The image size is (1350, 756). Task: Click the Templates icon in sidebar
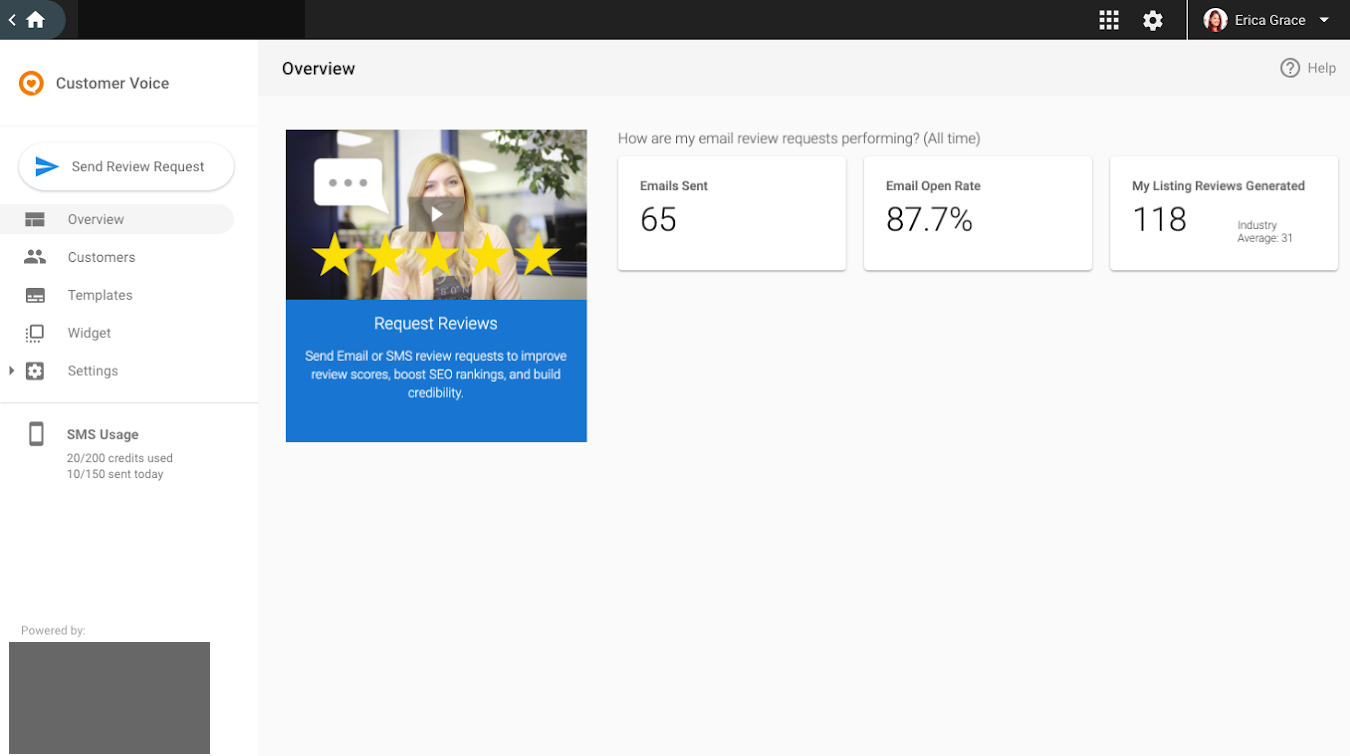[x=35, y=296]
